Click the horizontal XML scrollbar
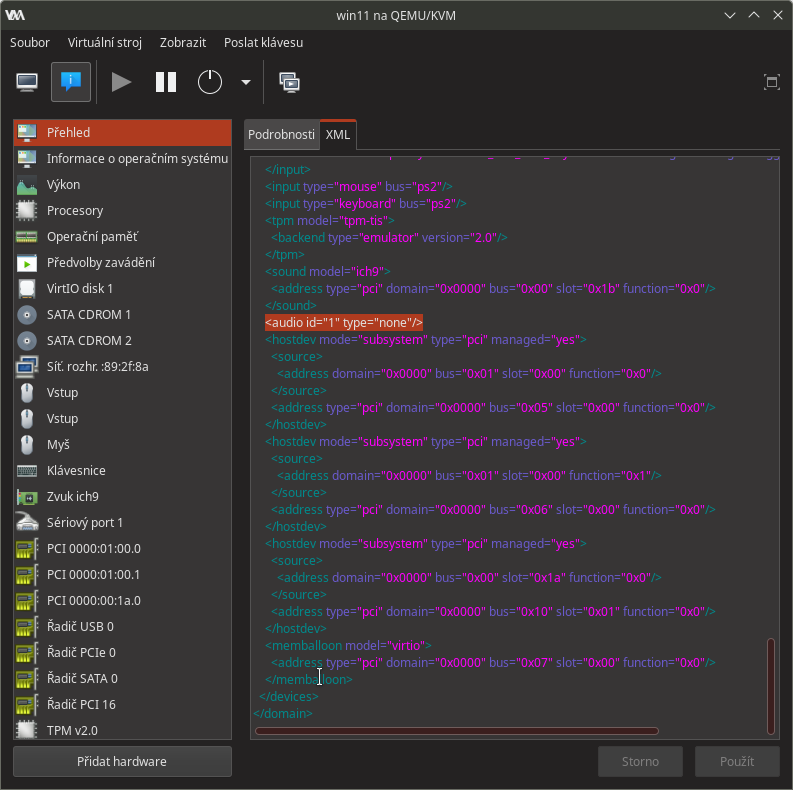The image size is (793, 790). pyautogui.click(x=457, y=731)
